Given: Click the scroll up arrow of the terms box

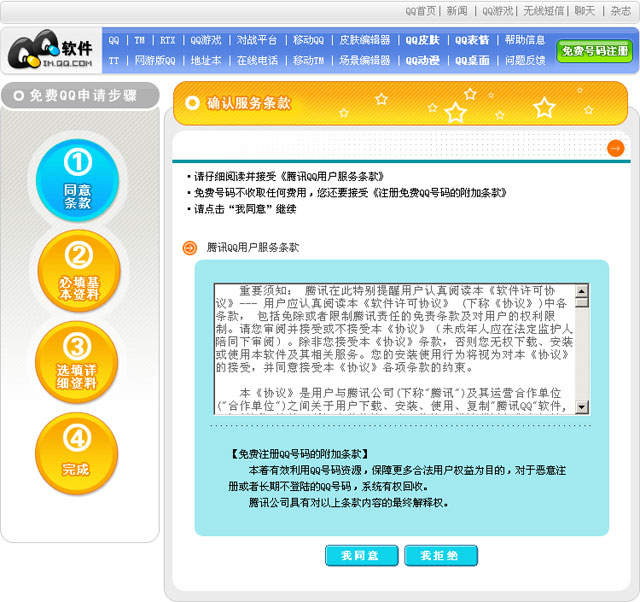Looking at the screenshot, I should pos(582,291).
